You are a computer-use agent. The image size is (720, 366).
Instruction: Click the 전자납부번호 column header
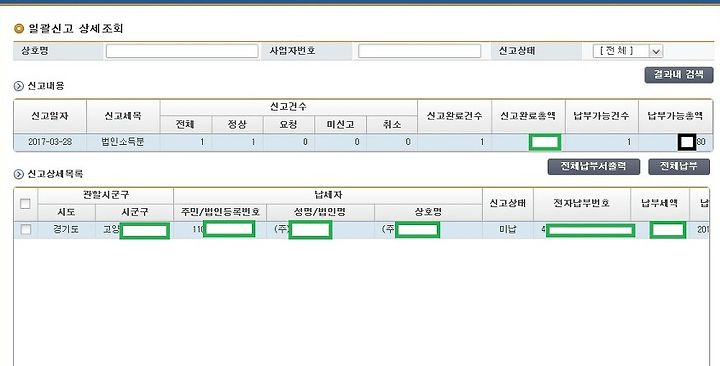(582, 204)
